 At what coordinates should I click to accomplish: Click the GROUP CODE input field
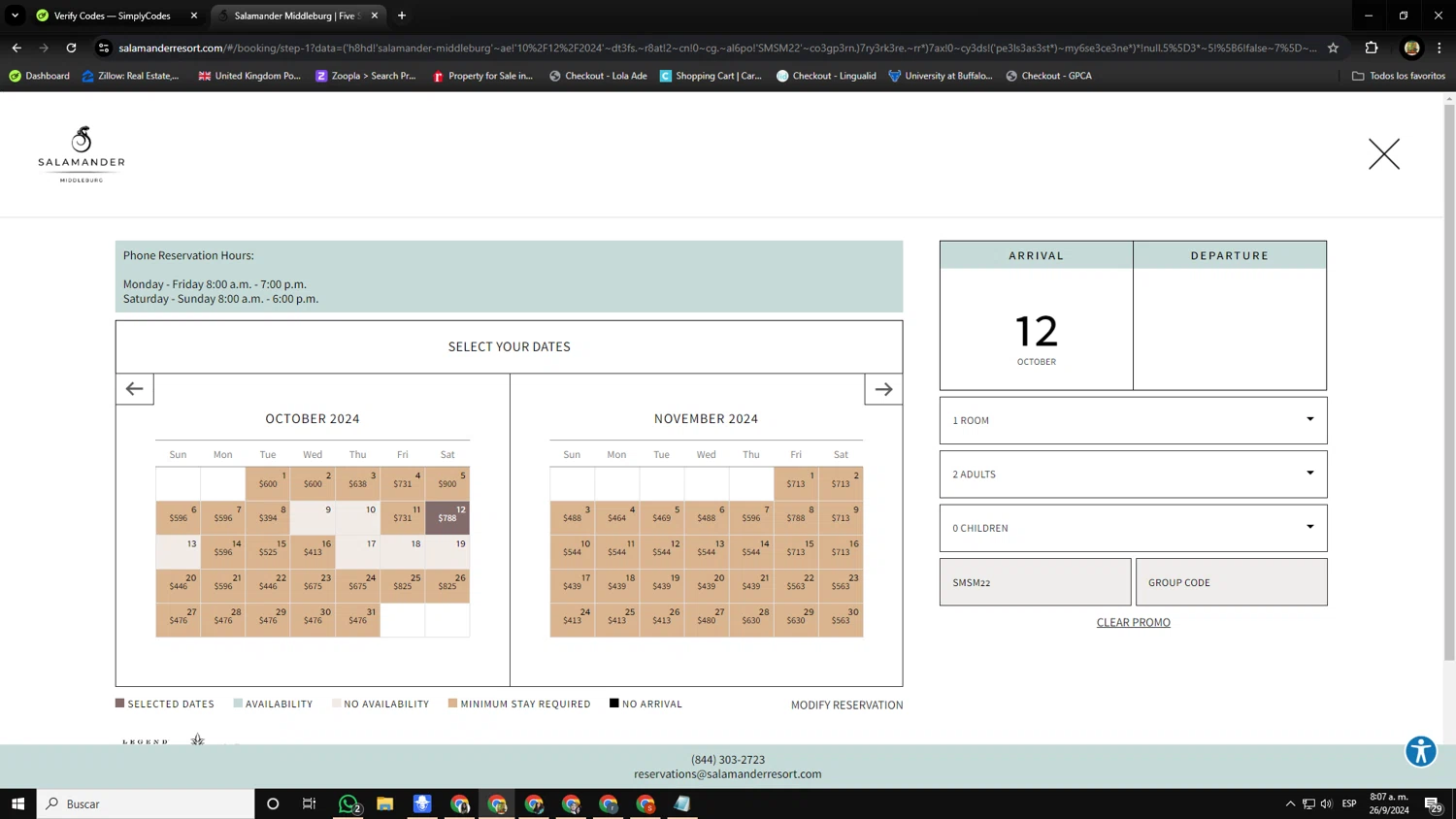1231,582
